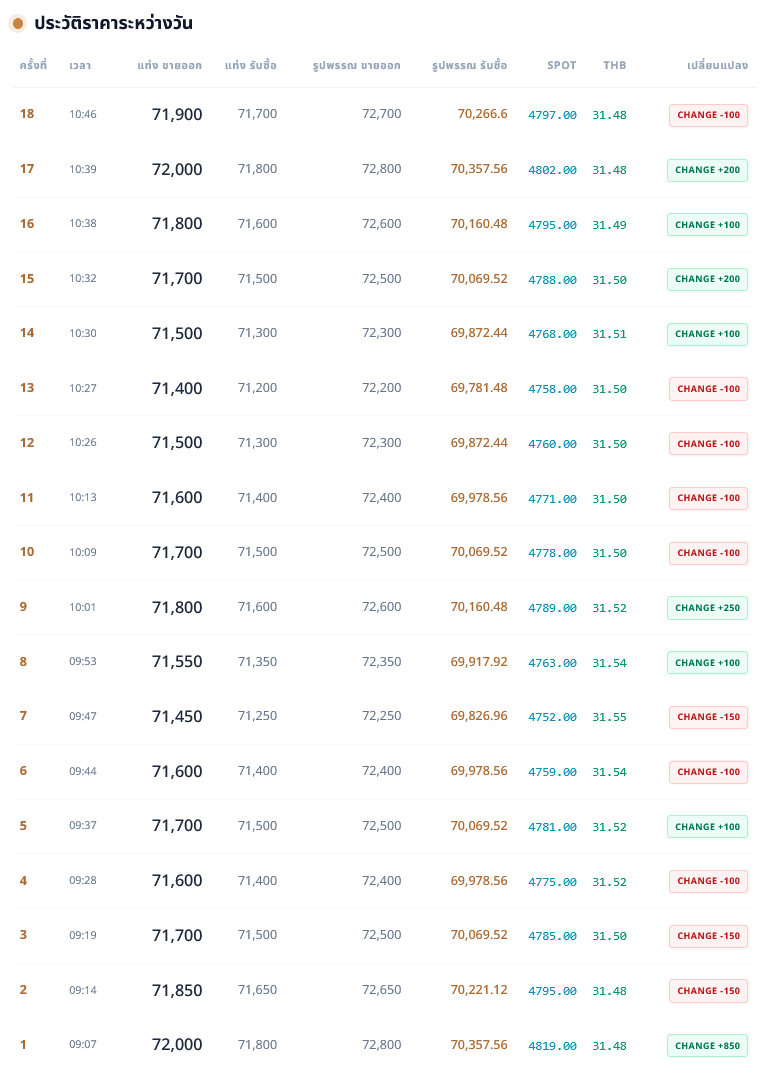Click the CHANGE +200 badge at 10:39
The height and width of the screenshot is (1067, 763).
707,170
